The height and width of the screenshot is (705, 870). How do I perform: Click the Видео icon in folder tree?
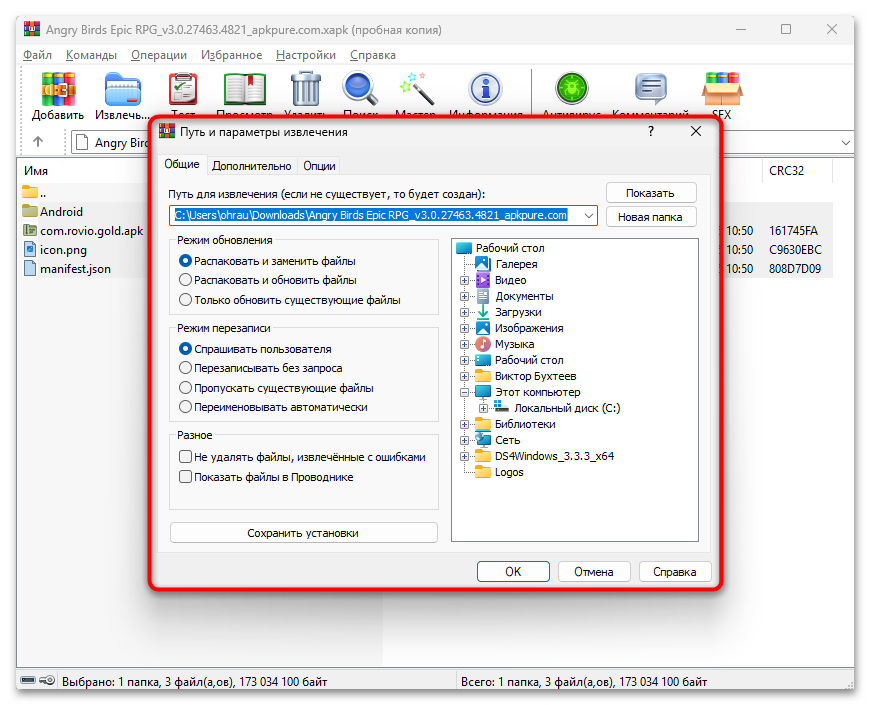click(x=483, y=280)
